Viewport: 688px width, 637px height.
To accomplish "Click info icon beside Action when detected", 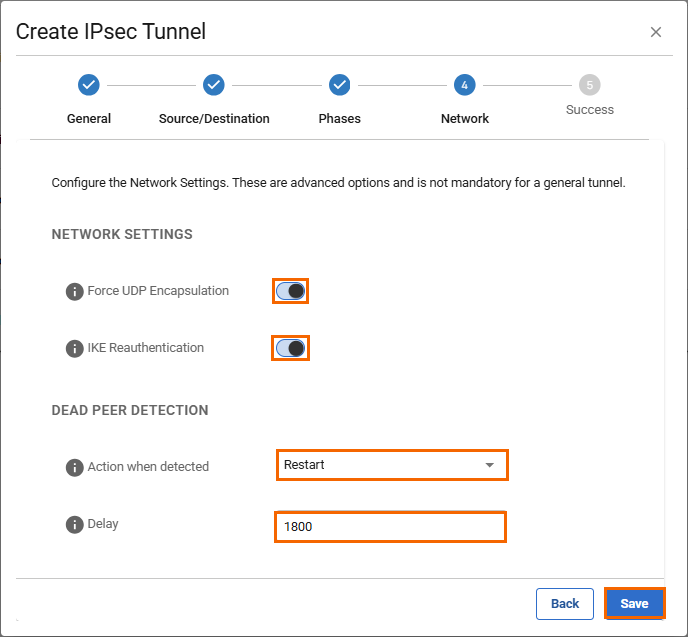I will pos(74,467).
